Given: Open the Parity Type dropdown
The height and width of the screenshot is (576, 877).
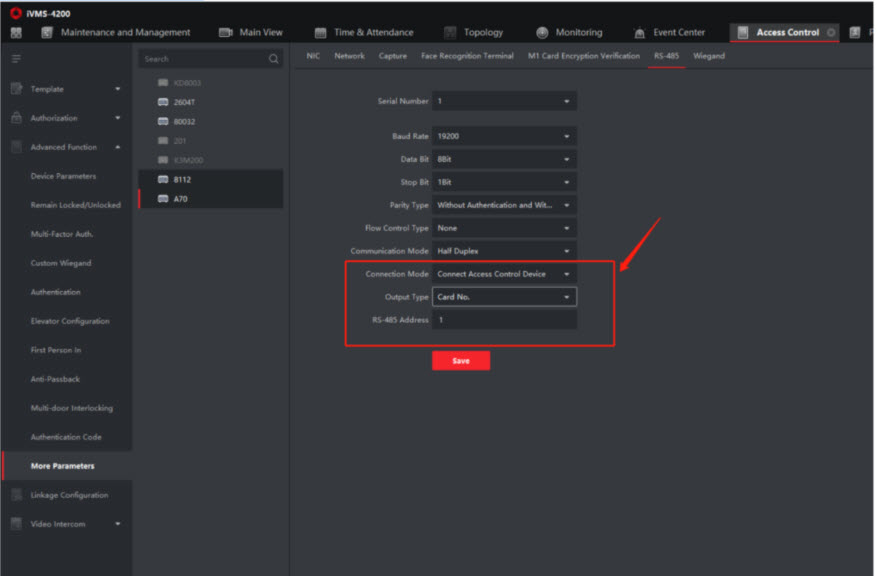Looking at the screenshot, I should tap(504, 205).
